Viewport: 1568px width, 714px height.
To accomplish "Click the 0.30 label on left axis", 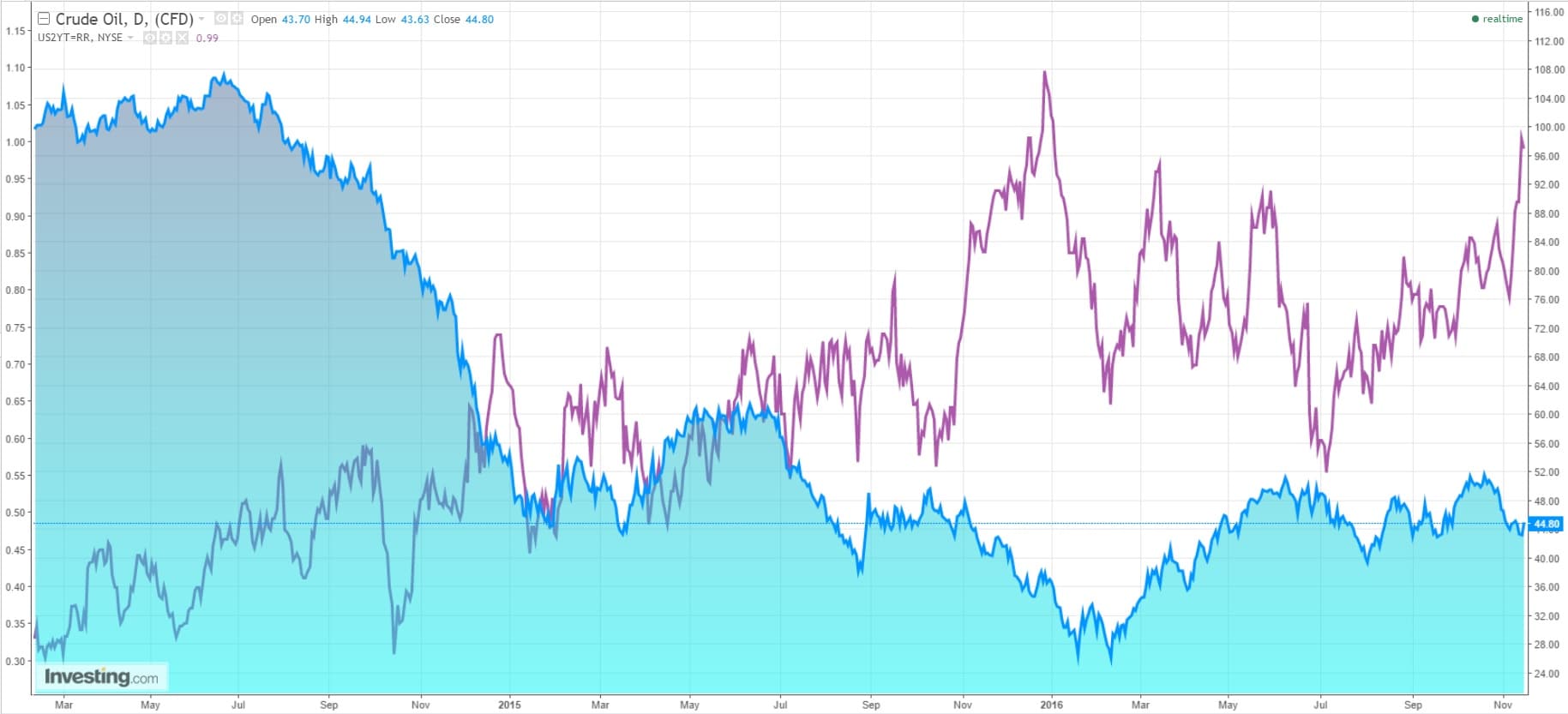I will [x=15, y=661].
